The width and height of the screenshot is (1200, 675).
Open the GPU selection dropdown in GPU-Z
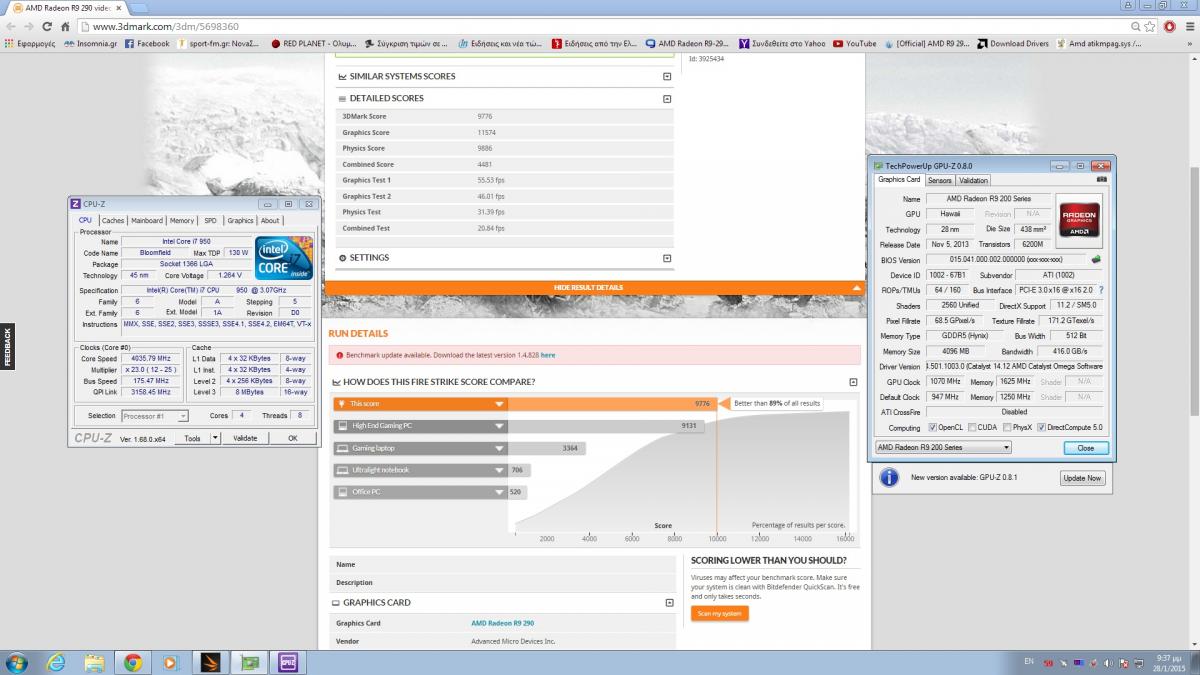tap(943, 447)
